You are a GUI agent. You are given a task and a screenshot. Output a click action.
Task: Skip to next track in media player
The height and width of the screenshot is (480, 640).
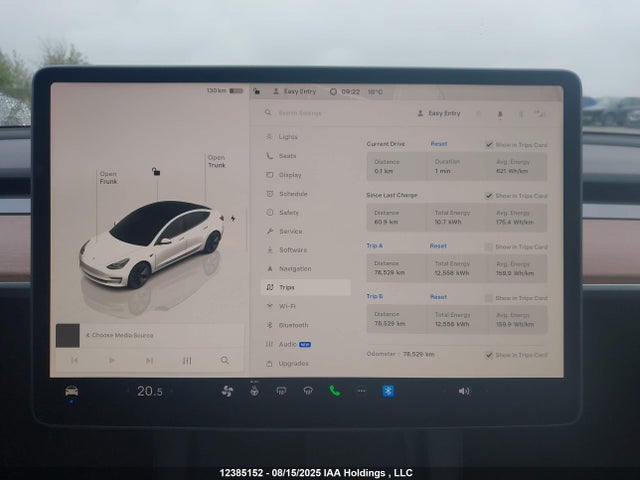(149, 360)
